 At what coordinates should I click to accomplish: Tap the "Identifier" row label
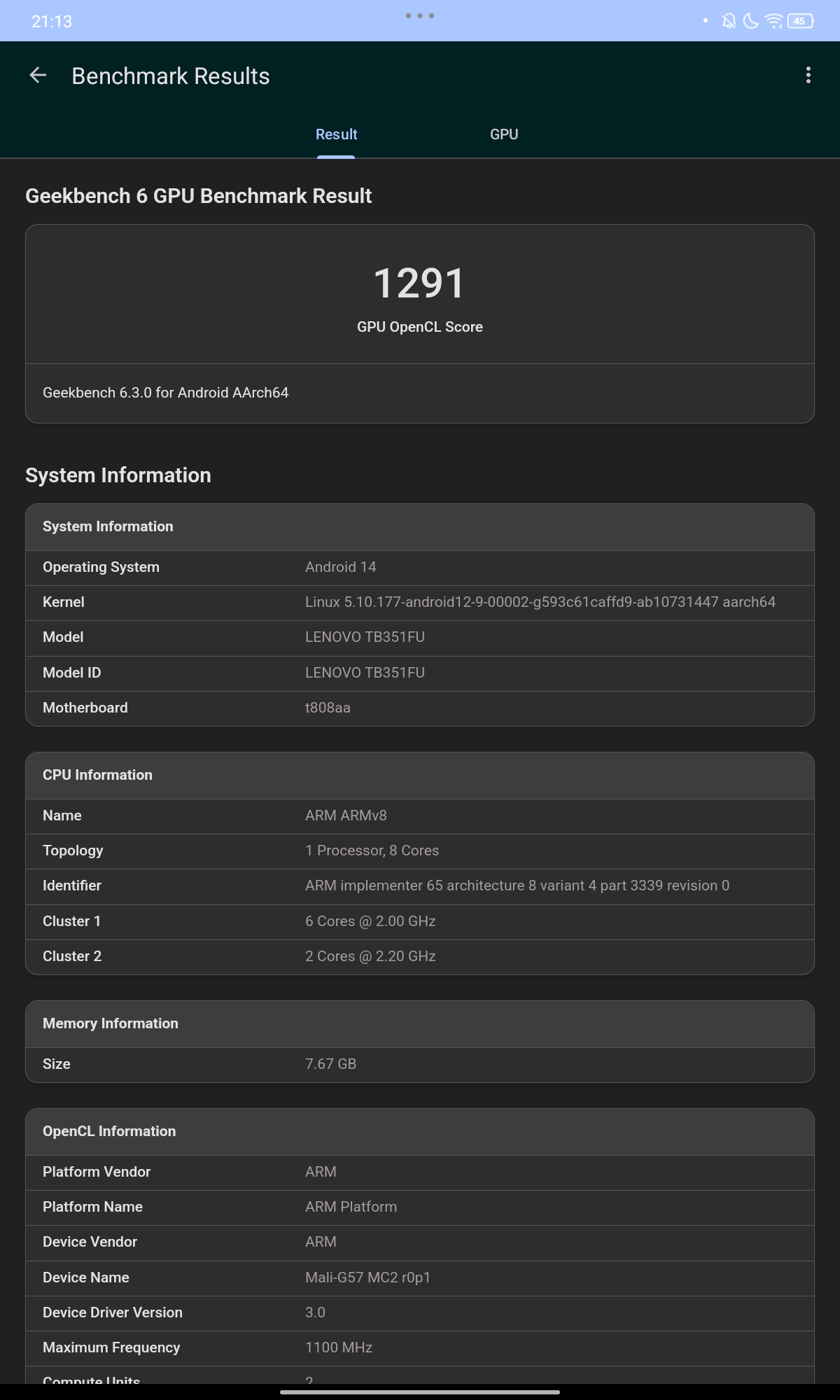(72, 885)
